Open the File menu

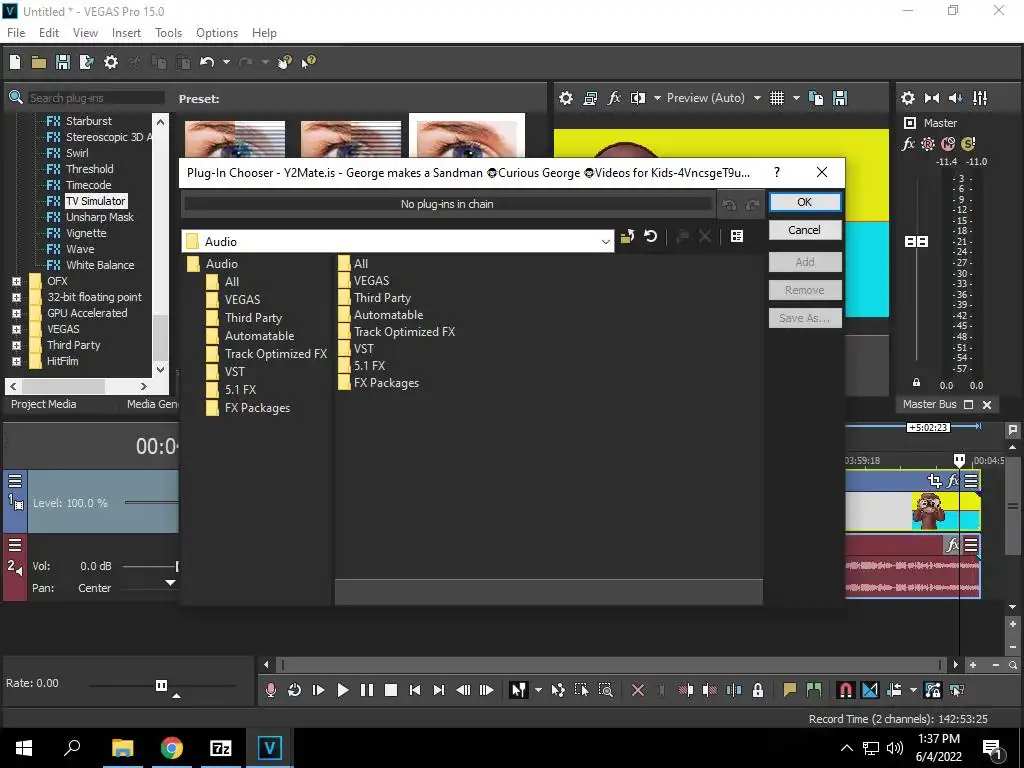[x=16, y=33]
